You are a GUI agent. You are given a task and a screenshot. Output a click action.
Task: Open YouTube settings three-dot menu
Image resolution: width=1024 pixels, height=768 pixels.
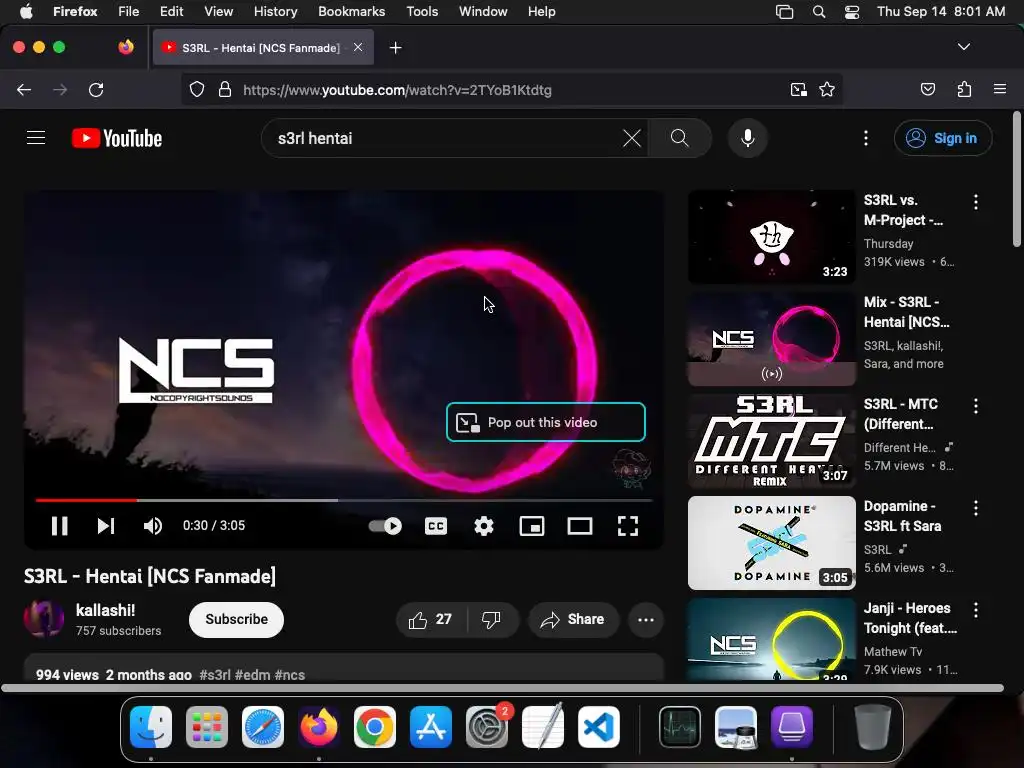(866, 138)
